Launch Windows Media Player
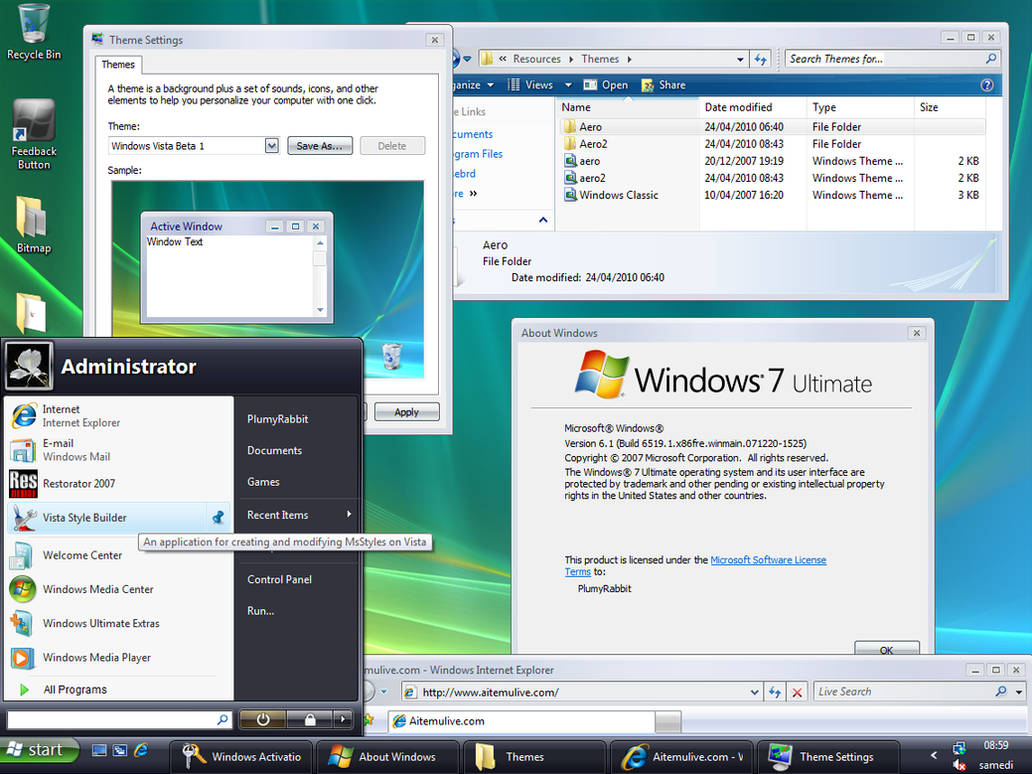The height and width of the screenshot is (774, 1032). [x=95, y=657]
